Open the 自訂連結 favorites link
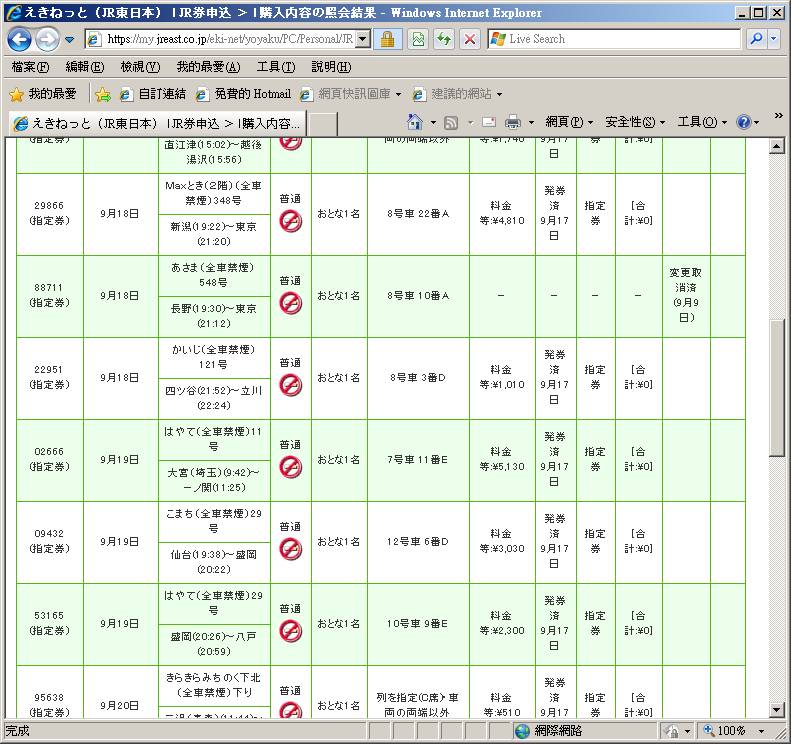 [x=153, y=94]
